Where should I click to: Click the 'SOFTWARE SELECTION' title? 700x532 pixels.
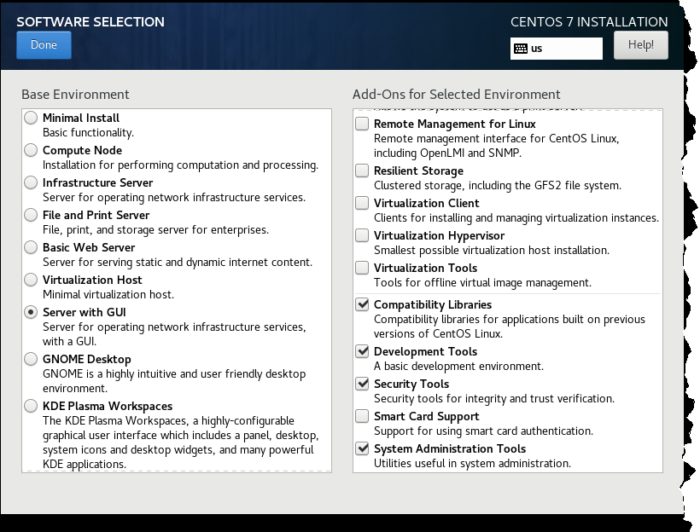coord(91,22)
